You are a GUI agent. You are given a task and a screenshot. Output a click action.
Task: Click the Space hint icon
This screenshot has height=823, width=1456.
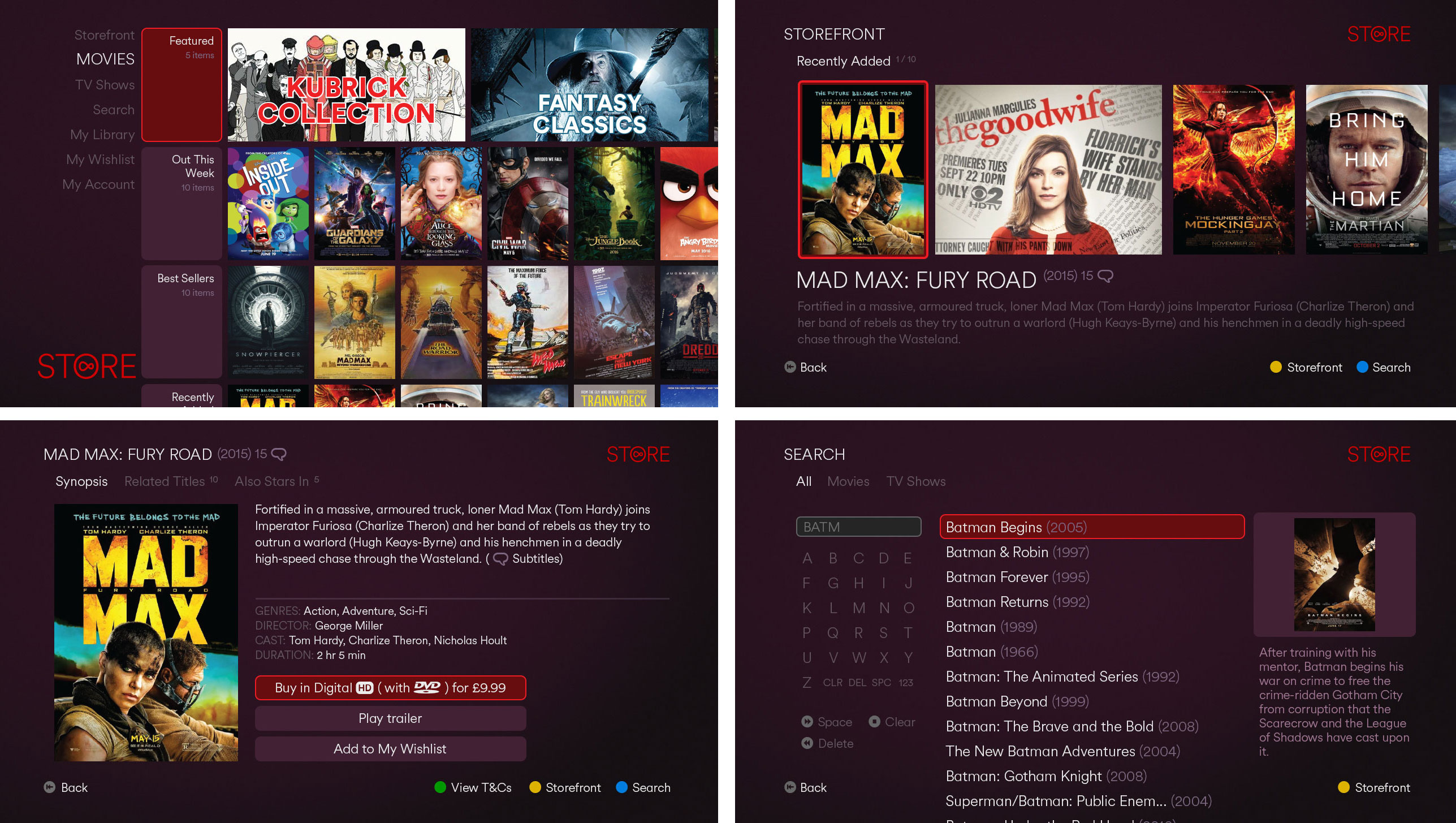point(807,722)
